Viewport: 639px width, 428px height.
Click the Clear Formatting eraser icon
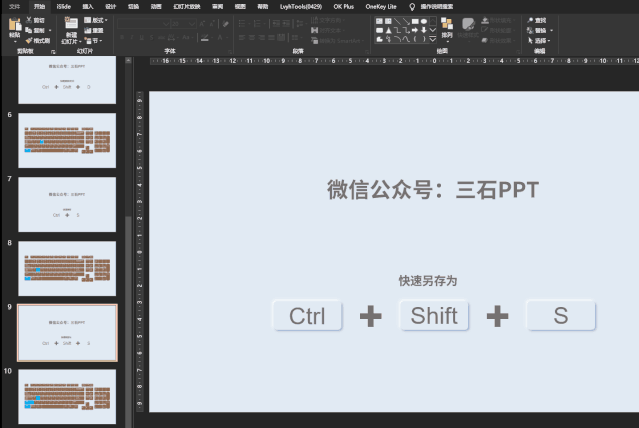[226, 24]
